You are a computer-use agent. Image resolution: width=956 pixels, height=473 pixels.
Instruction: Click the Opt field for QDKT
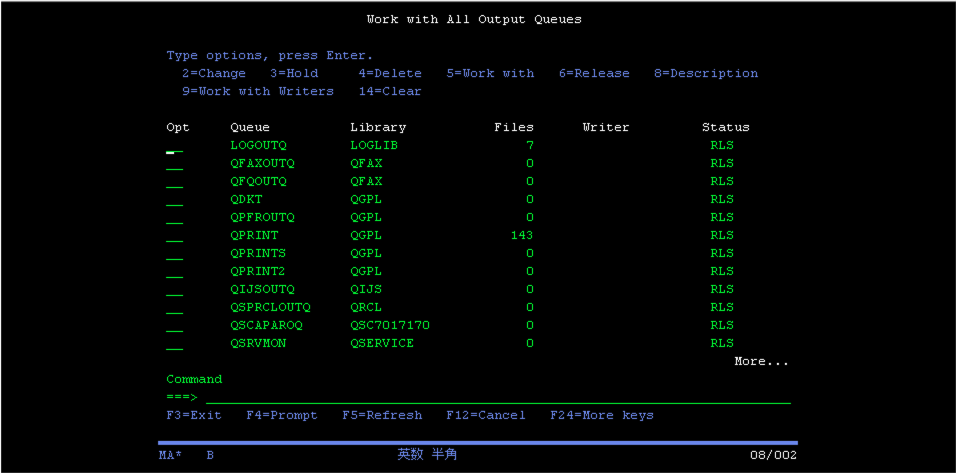(x=174, y=200)
